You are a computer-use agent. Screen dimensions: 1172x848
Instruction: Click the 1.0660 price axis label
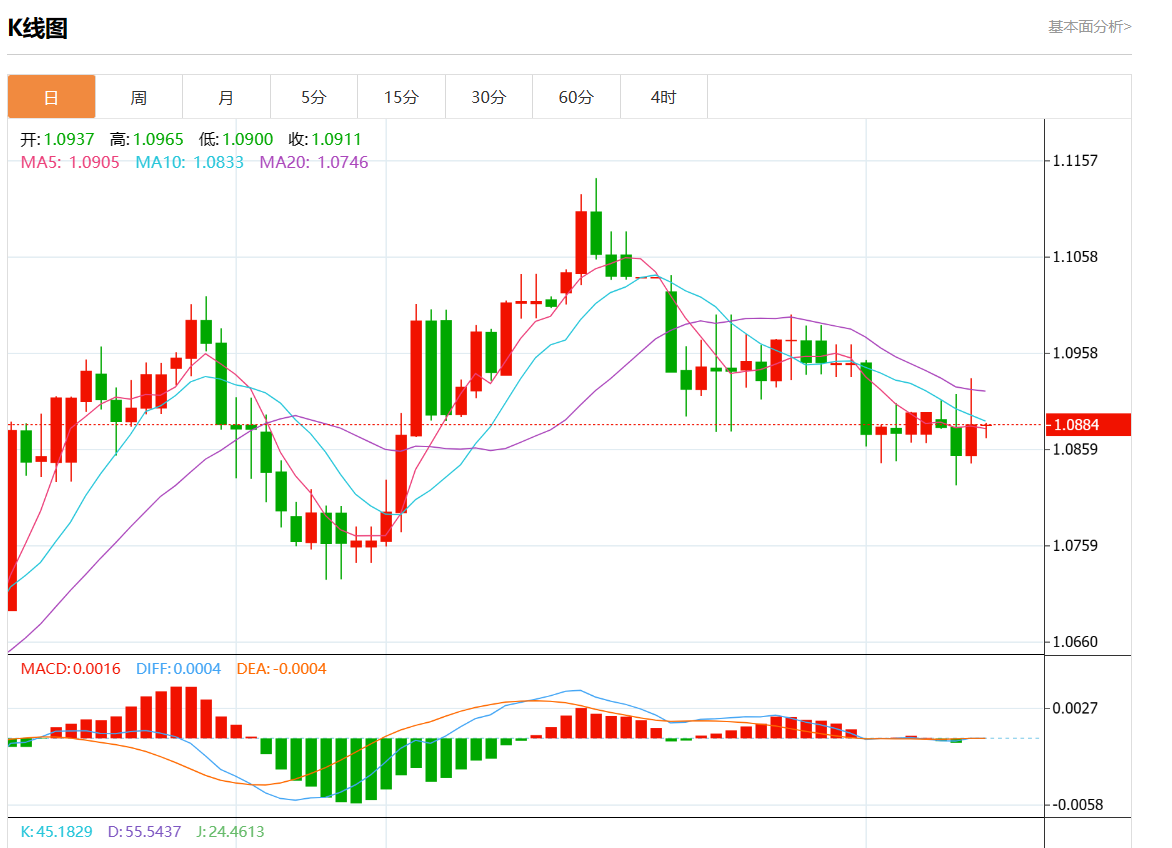[x=1075, y=642]
